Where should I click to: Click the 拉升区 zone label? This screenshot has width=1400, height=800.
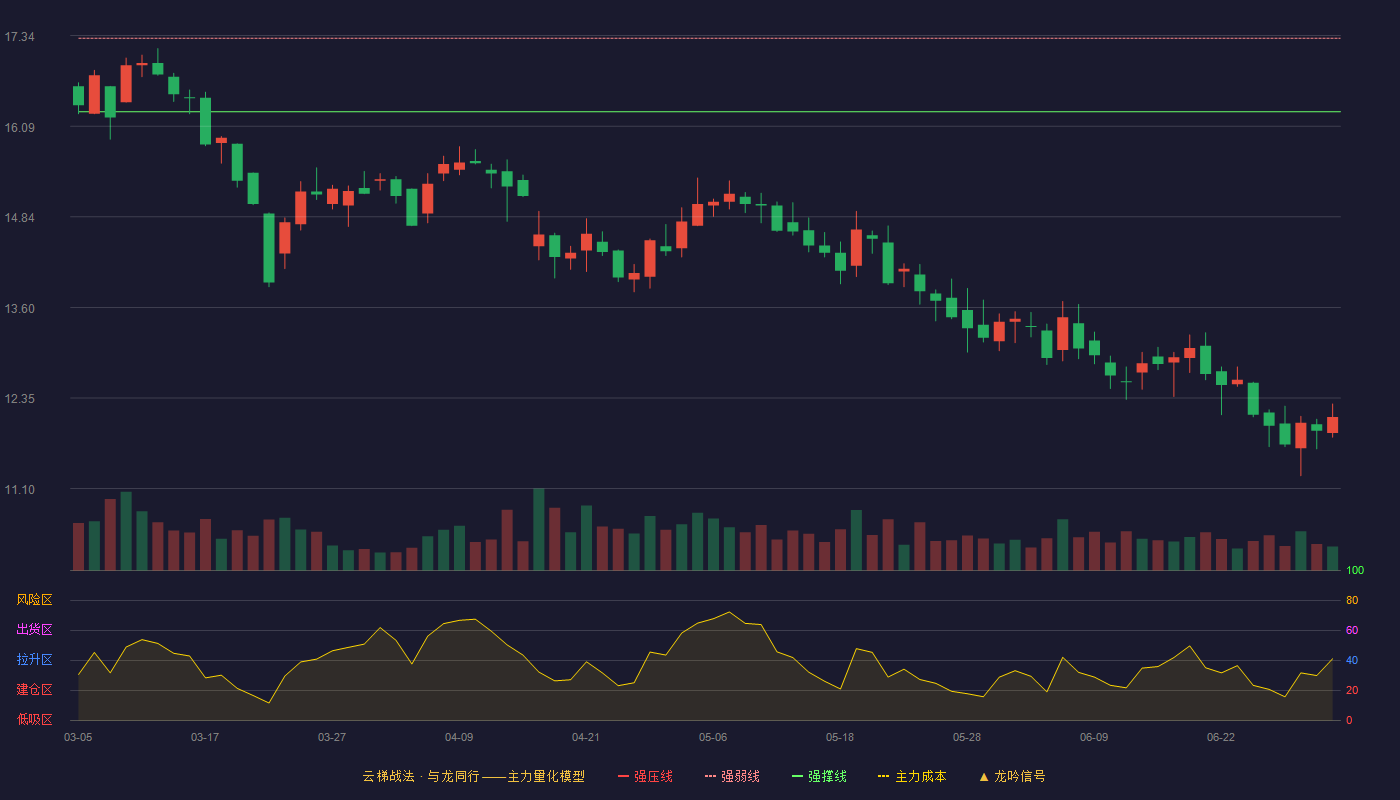coord(34,660)
